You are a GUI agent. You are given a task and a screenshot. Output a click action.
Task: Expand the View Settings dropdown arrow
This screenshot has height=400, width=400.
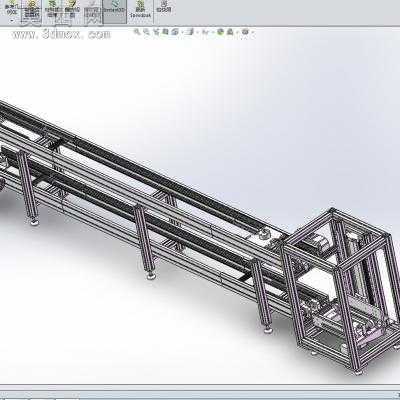(253, 32)
